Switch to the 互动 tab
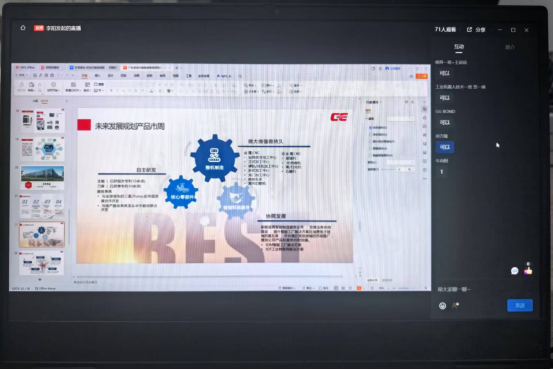The width and height of the screenshot is (553, 370). 459,47
